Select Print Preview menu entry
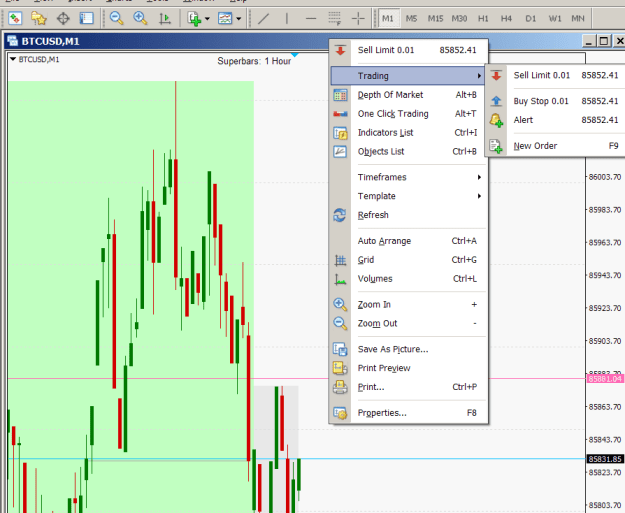This screenshot has height=513, width=625. tap(408, 368)
